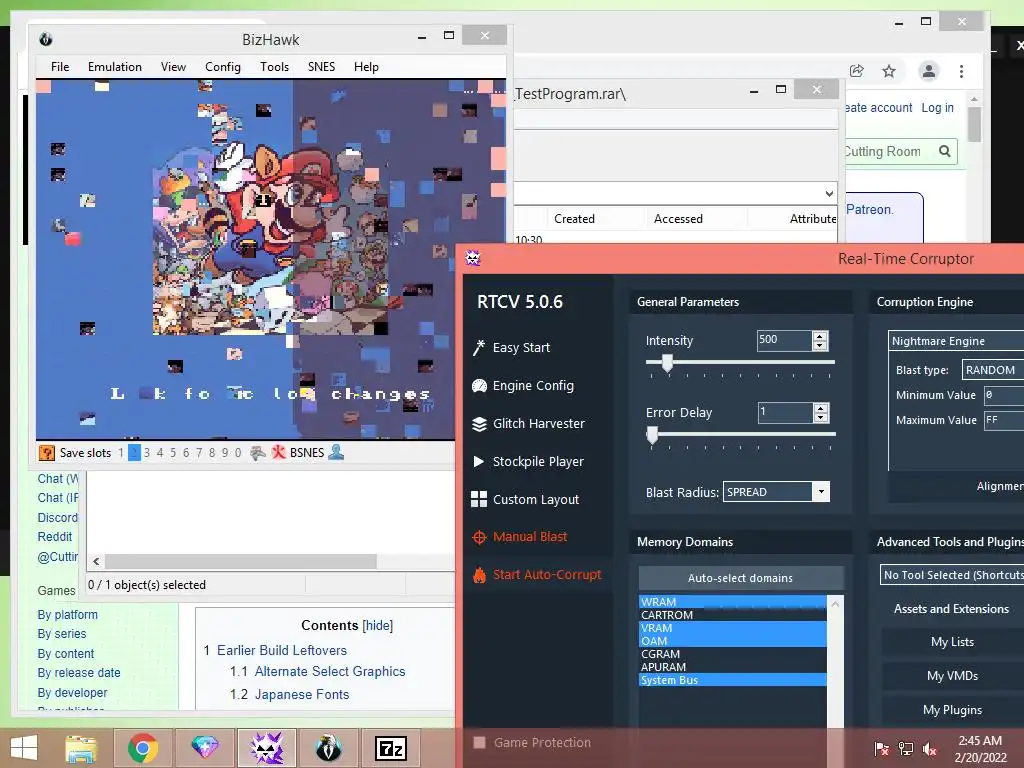Open Engine Config in RTCV sidebar
The width and height of the screenshot is (1024, 768).
[533, 386]
